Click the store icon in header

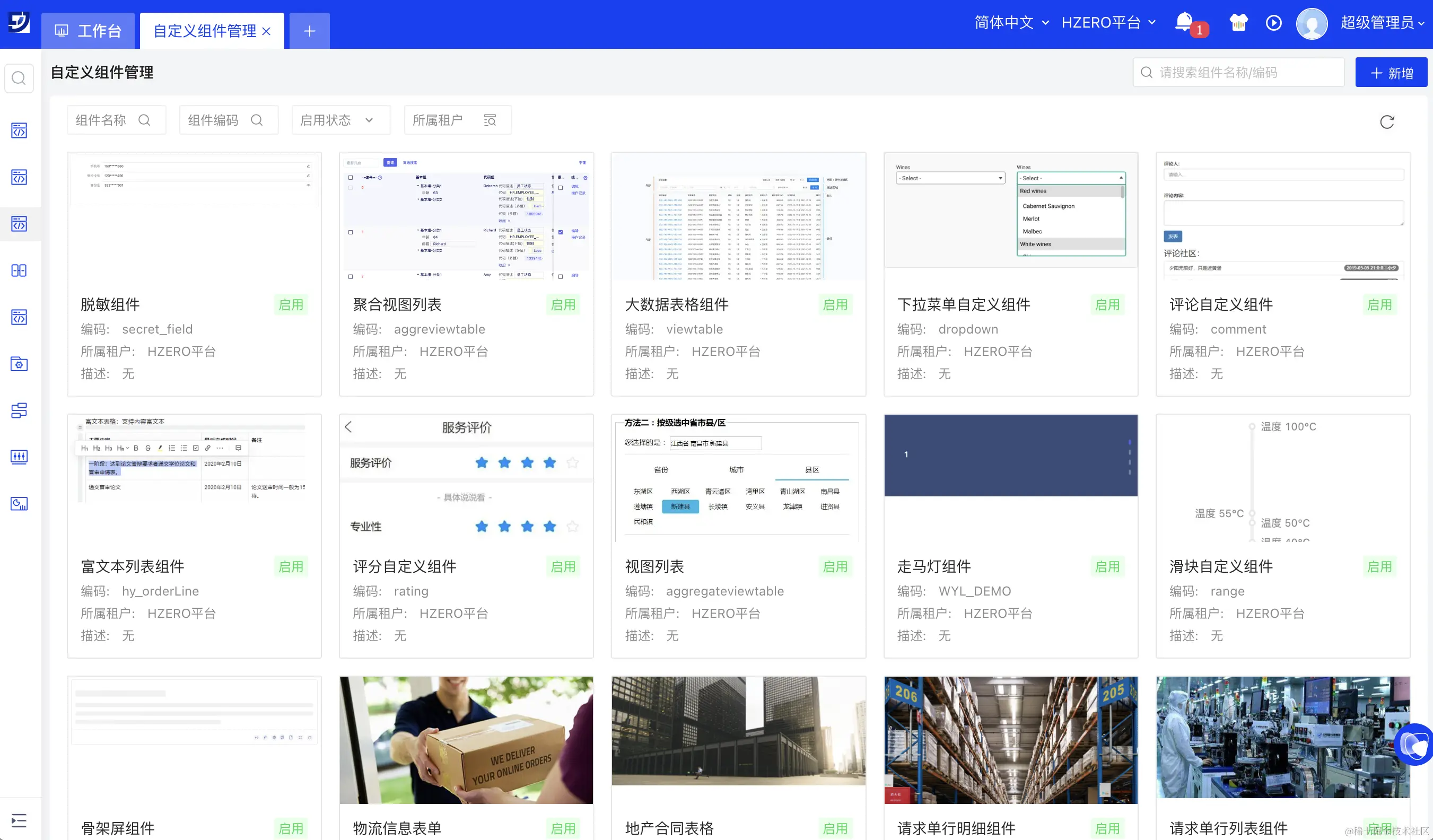coord(1238,23)
